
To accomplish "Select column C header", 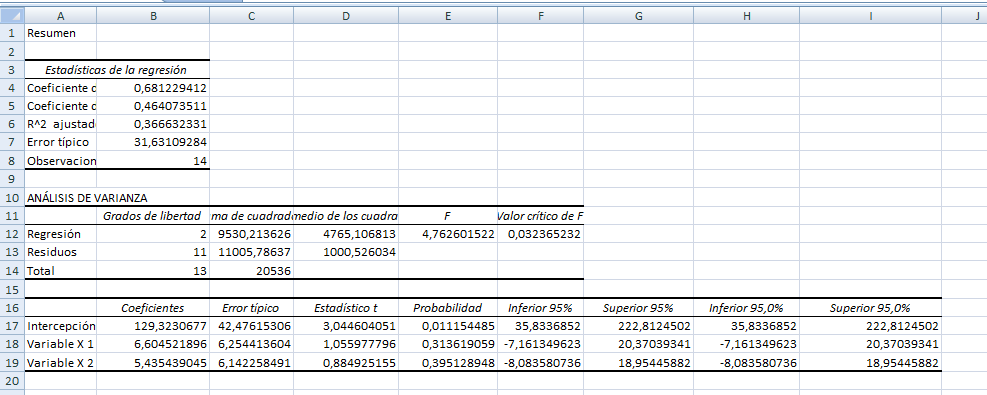I will (251, 16).
